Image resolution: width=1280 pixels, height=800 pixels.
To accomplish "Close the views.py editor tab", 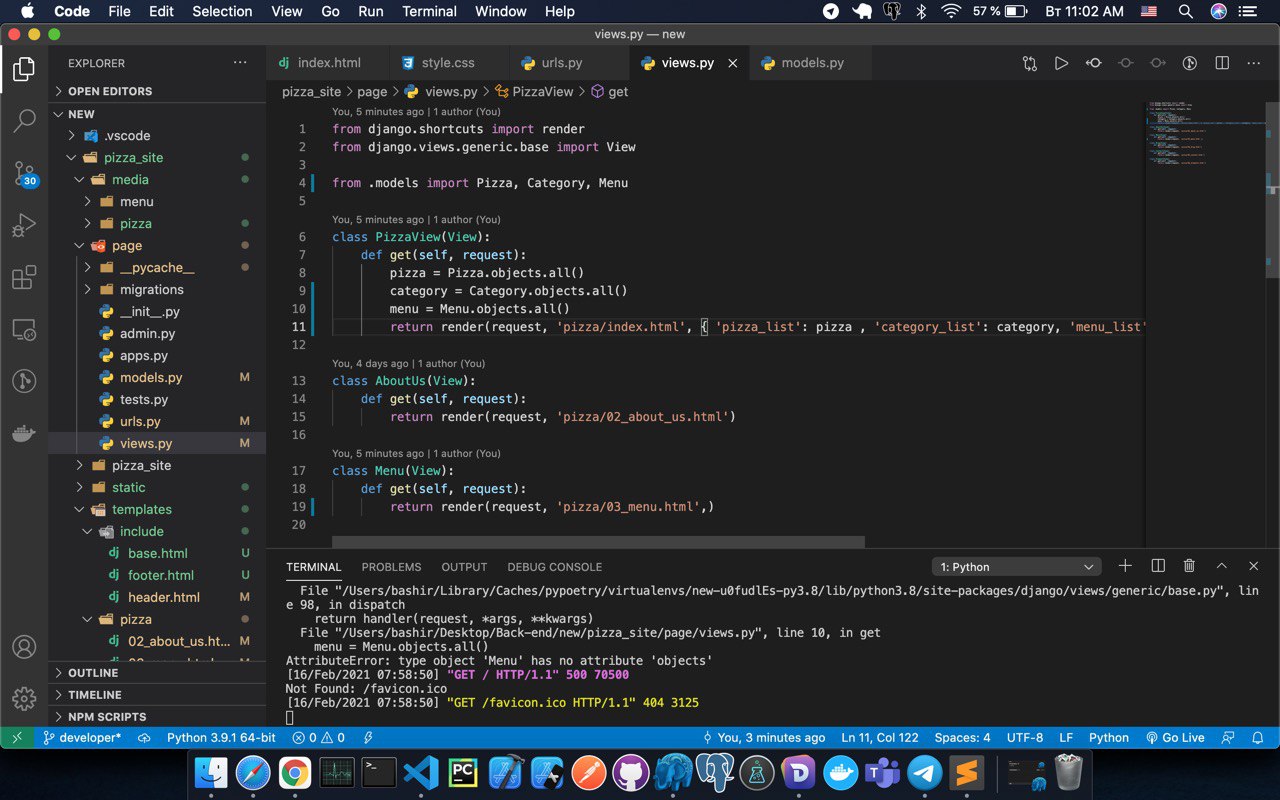I will (x=732, y=63).
